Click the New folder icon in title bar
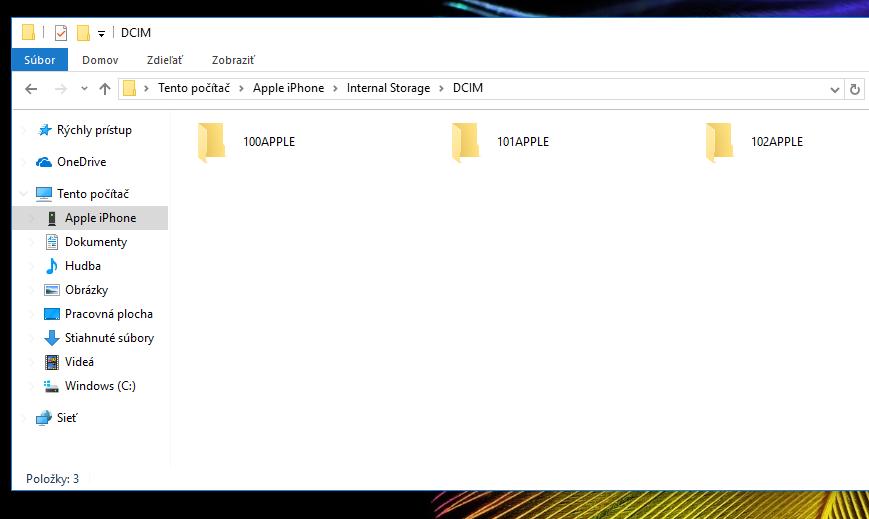This screenshot has width=869, height=519. pyautogui.click(x=83, y=33)
